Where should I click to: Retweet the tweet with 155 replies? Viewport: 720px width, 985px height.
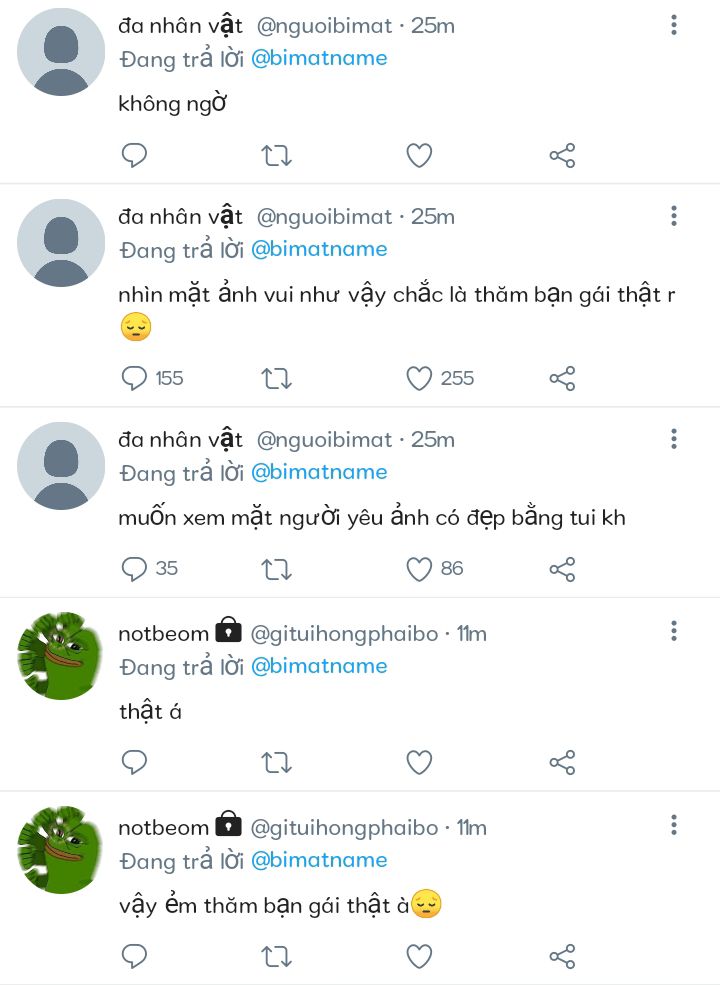pos(276,378)
